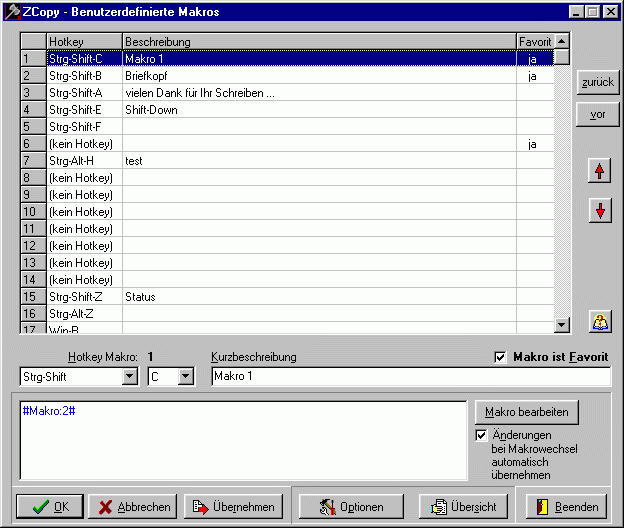624x528 pixels.
Task: Go to next macro with vor
Action: point(598,115)
